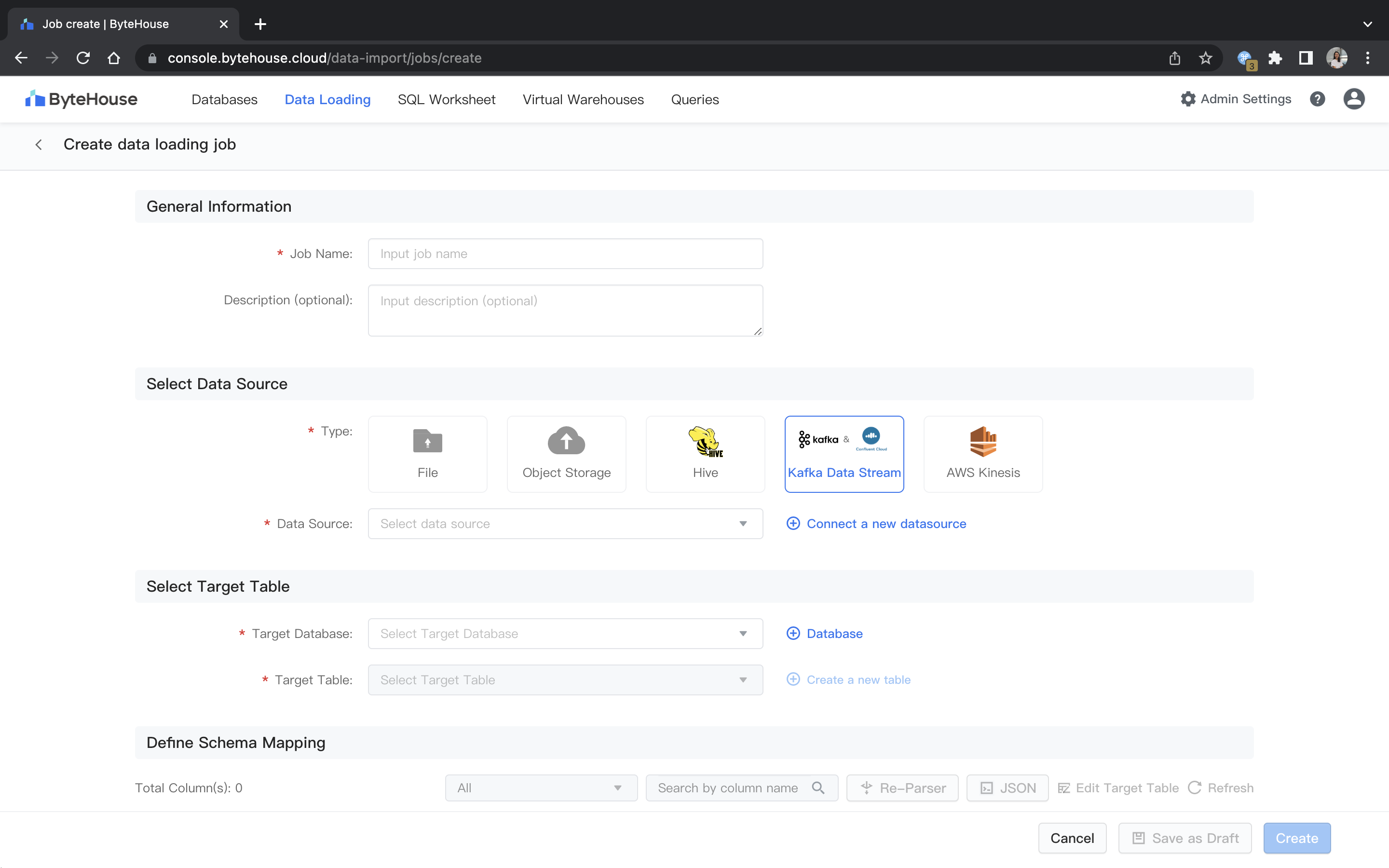Open the help question mark icon
The image size is (1389, 868).
point(1317,99)
